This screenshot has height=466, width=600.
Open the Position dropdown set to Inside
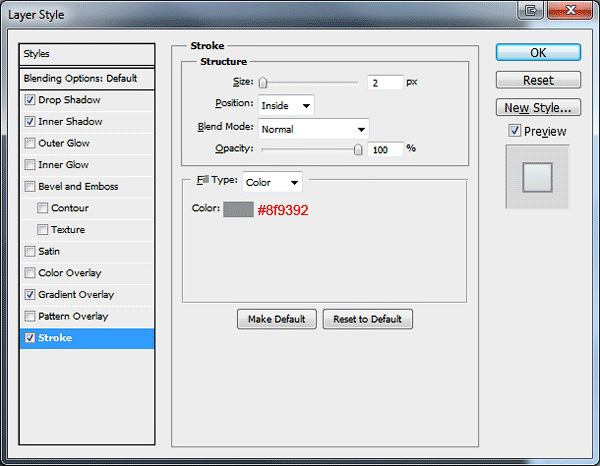click(286, 105)
